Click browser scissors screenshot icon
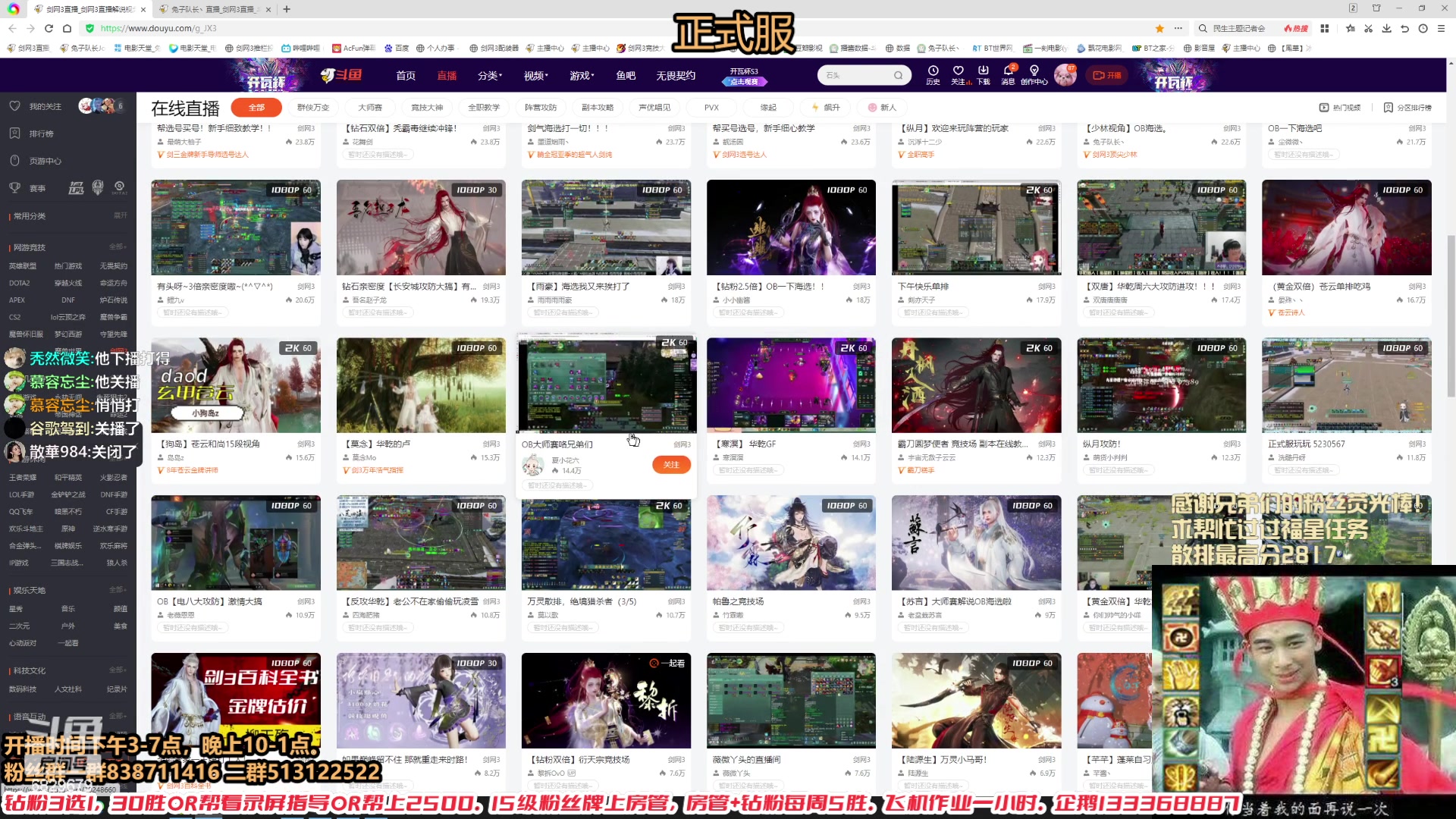Screen dimensions: 1456x819 (x=1369, y=28)
